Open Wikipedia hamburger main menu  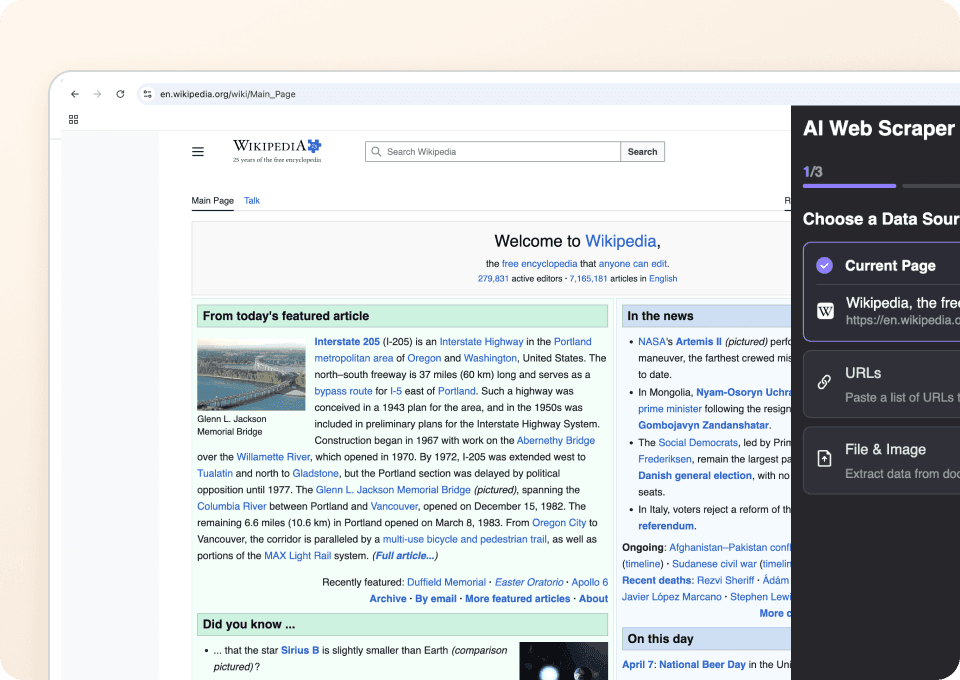[x=198, y=152]
